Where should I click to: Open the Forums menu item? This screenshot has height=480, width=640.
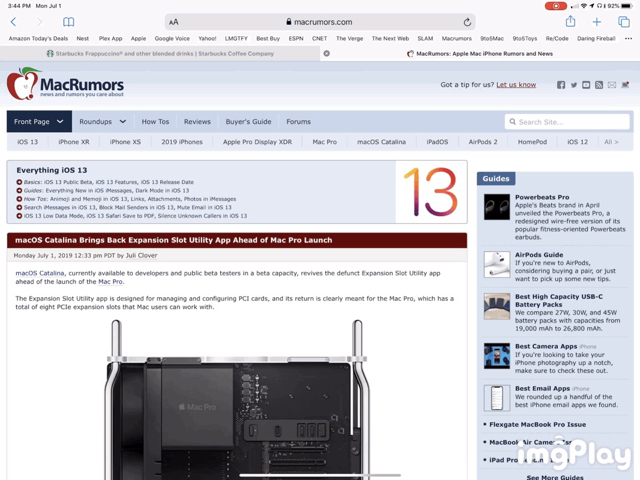click(x=298, y=121)
